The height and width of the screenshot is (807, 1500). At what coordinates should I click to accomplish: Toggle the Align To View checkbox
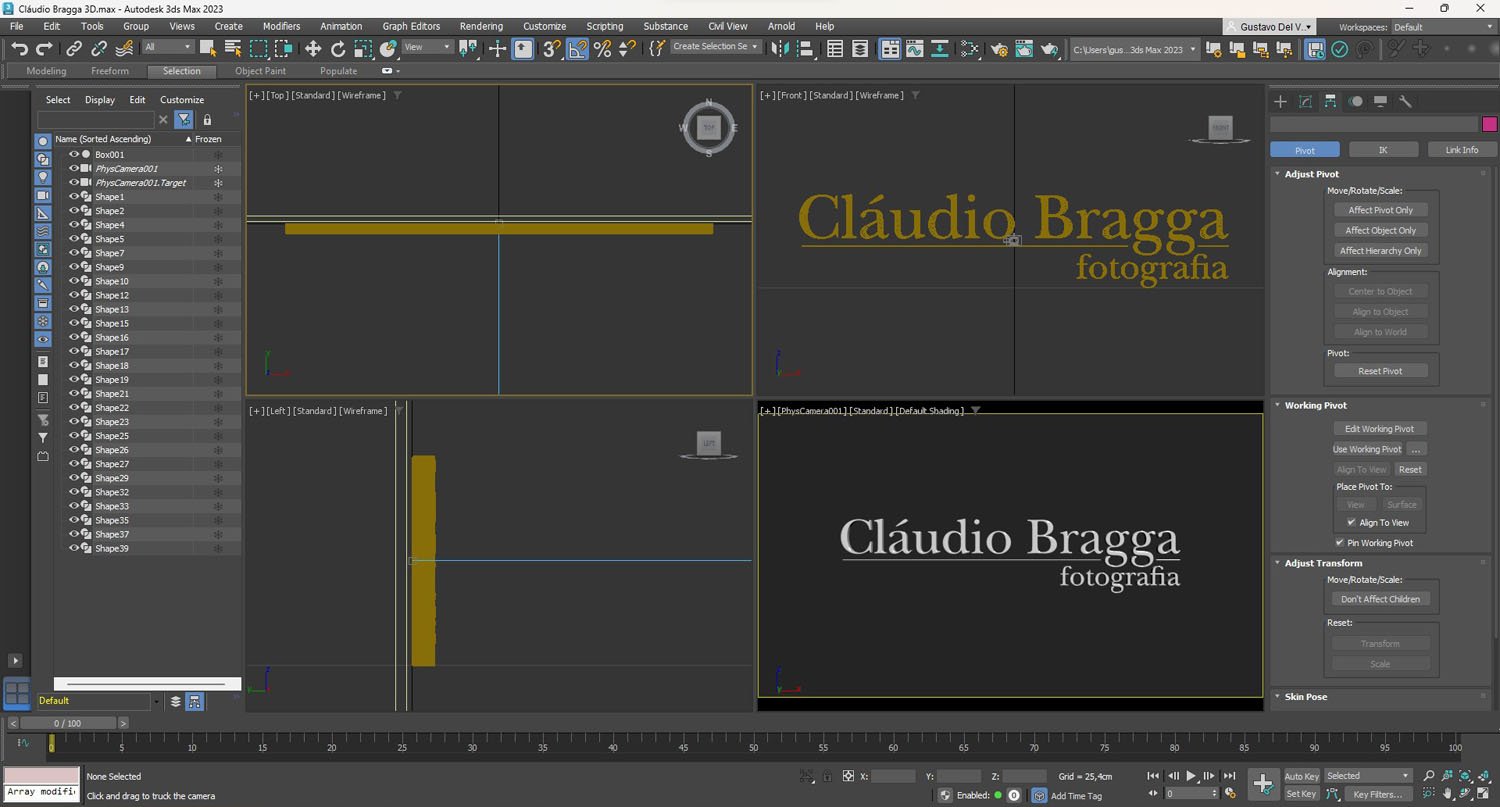click(1352, 522)
